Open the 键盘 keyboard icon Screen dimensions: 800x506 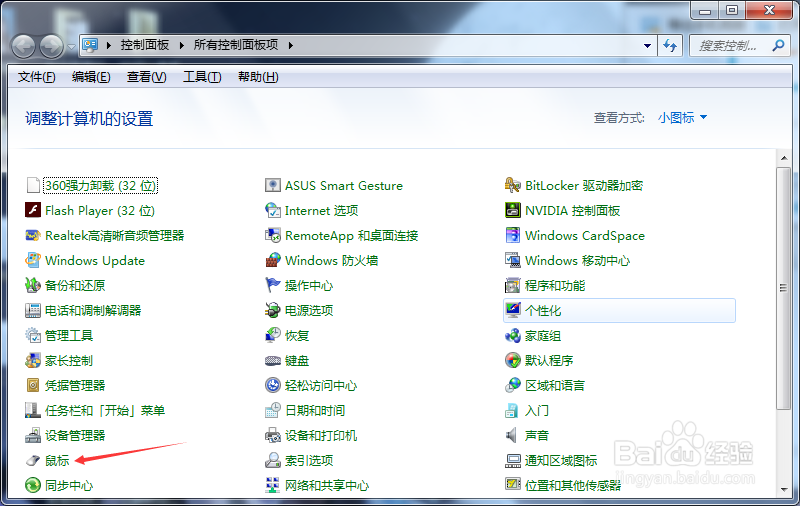[273, 361]
